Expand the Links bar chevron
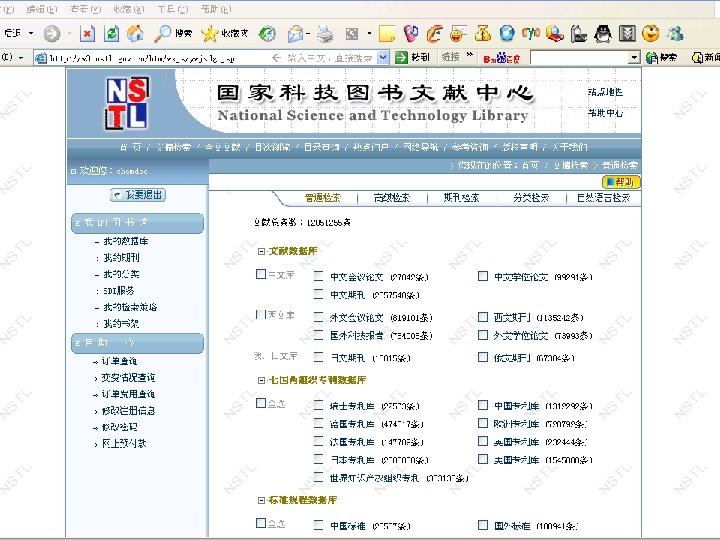 pyautogui.click(x=469, y=55)
